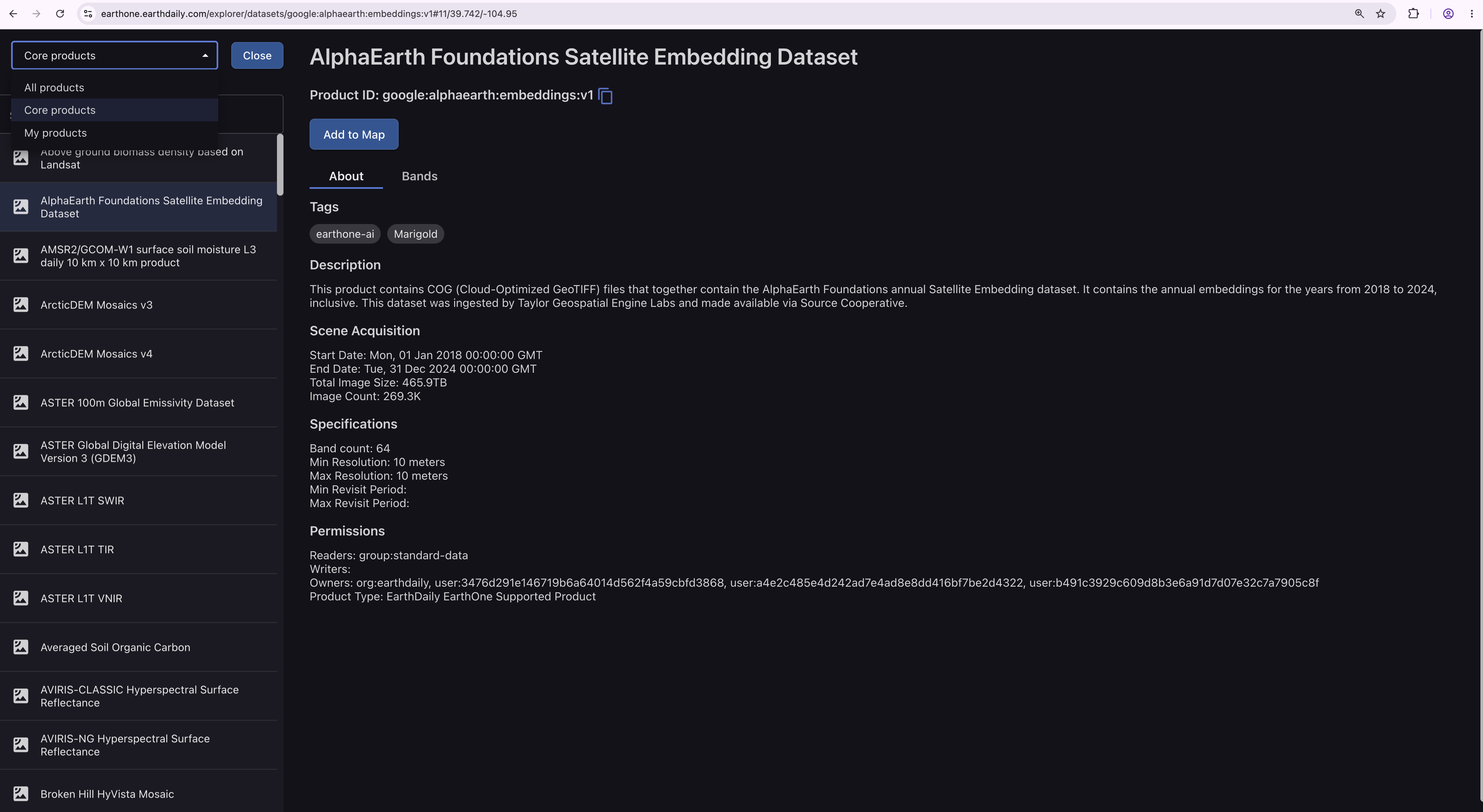Viewport: 1483px width, 812px height.
Task: Click the image icon beside ASTER L1T TIR
Action: tap(21, 549)
